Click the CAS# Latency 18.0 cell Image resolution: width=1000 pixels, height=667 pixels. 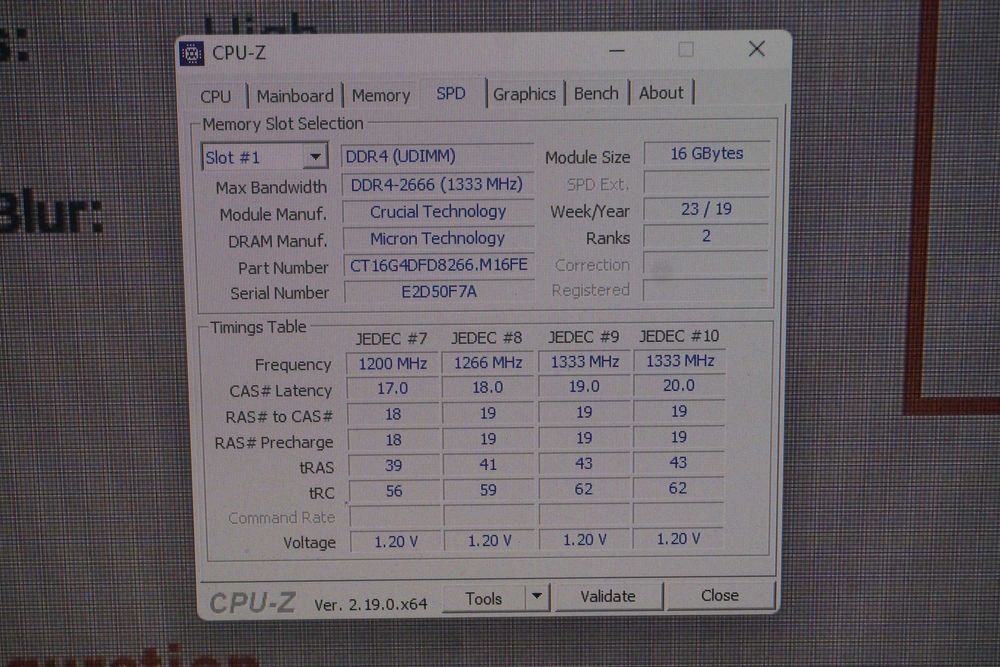point(489,388)
